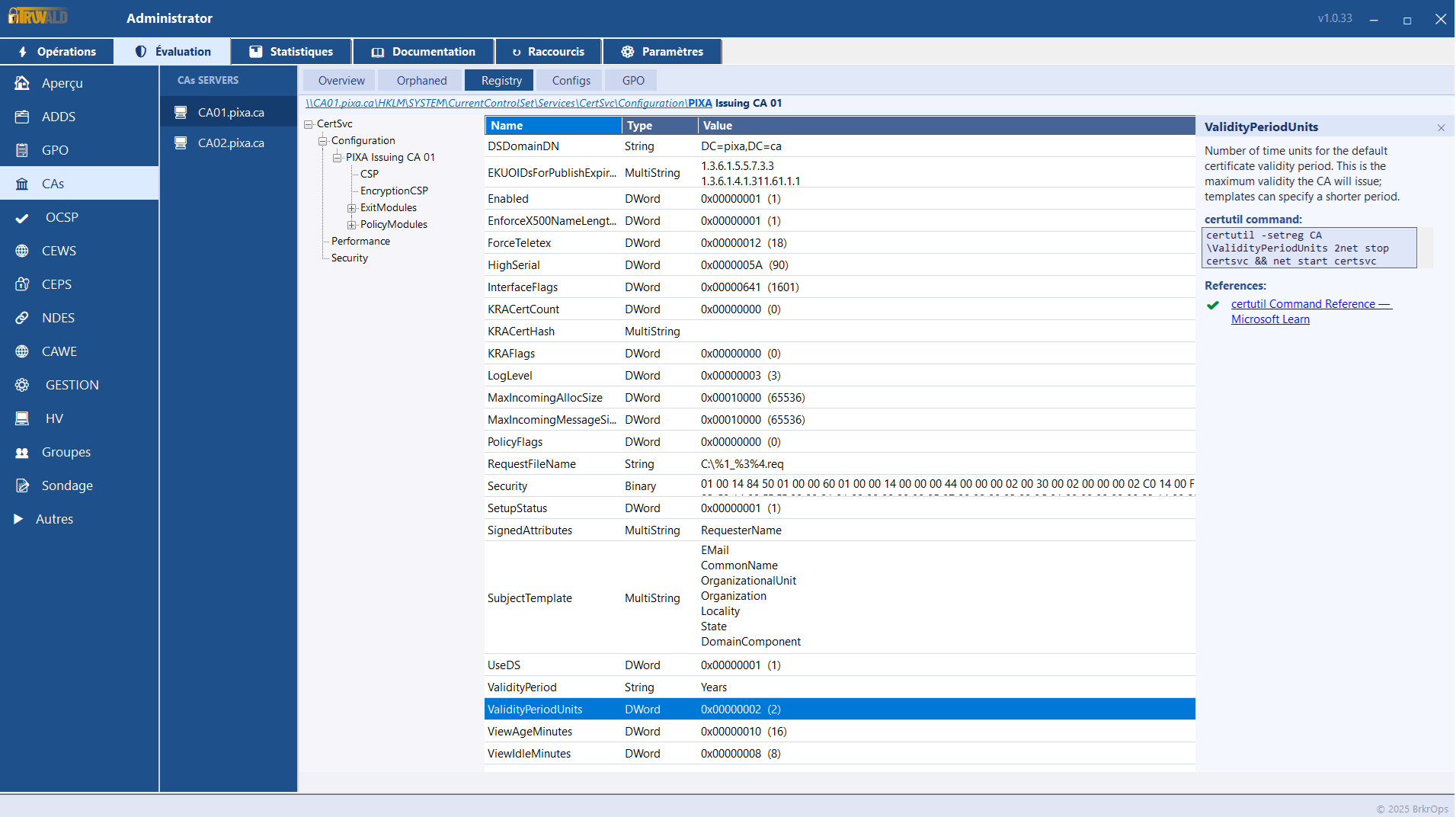This screenshot has width=1456, height=817.
Task: Expand the PolicyModules tree node
Action: 351,225
